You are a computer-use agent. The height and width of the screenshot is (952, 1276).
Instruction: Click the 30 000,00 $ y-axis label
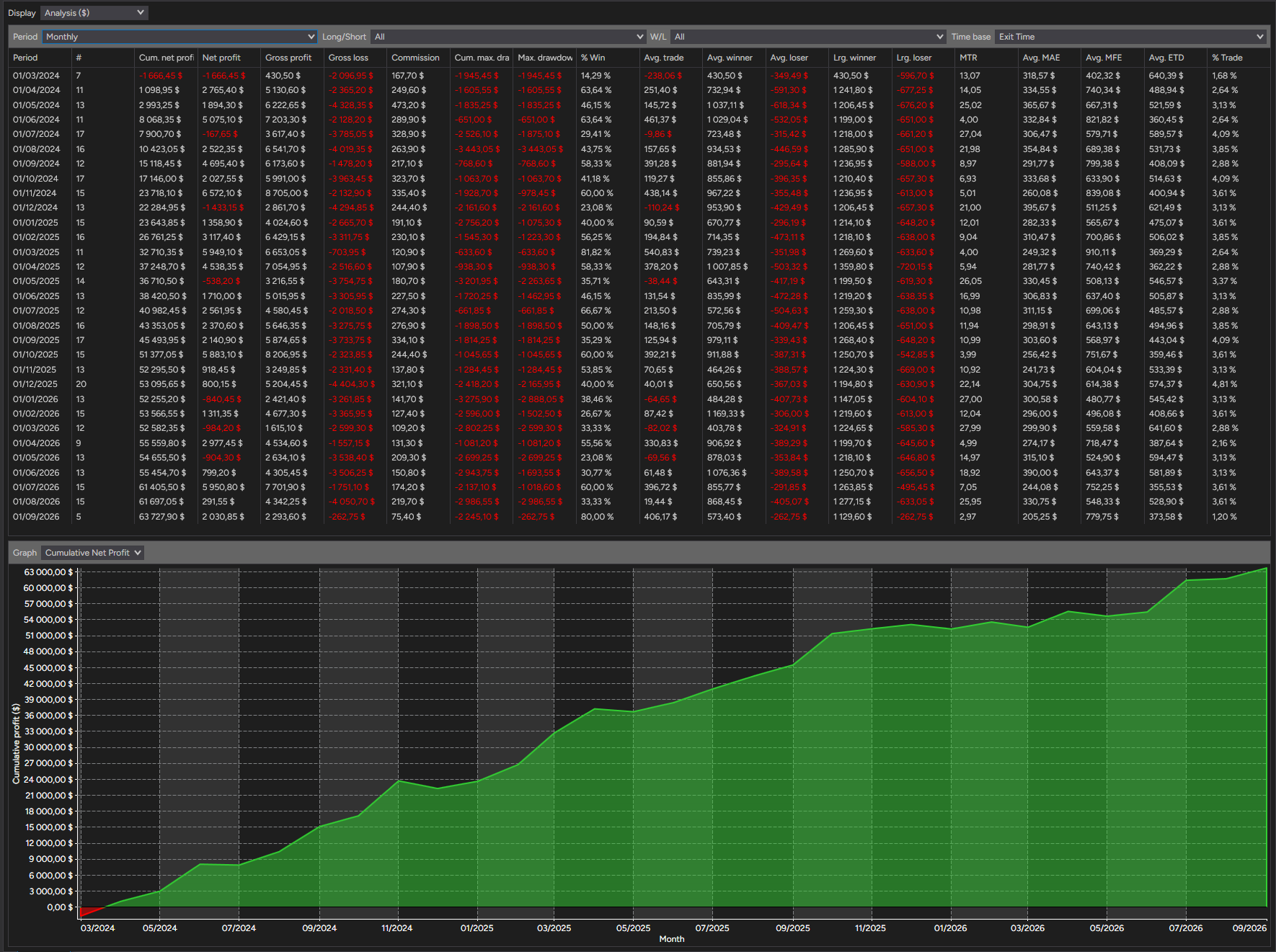[48, 747]
